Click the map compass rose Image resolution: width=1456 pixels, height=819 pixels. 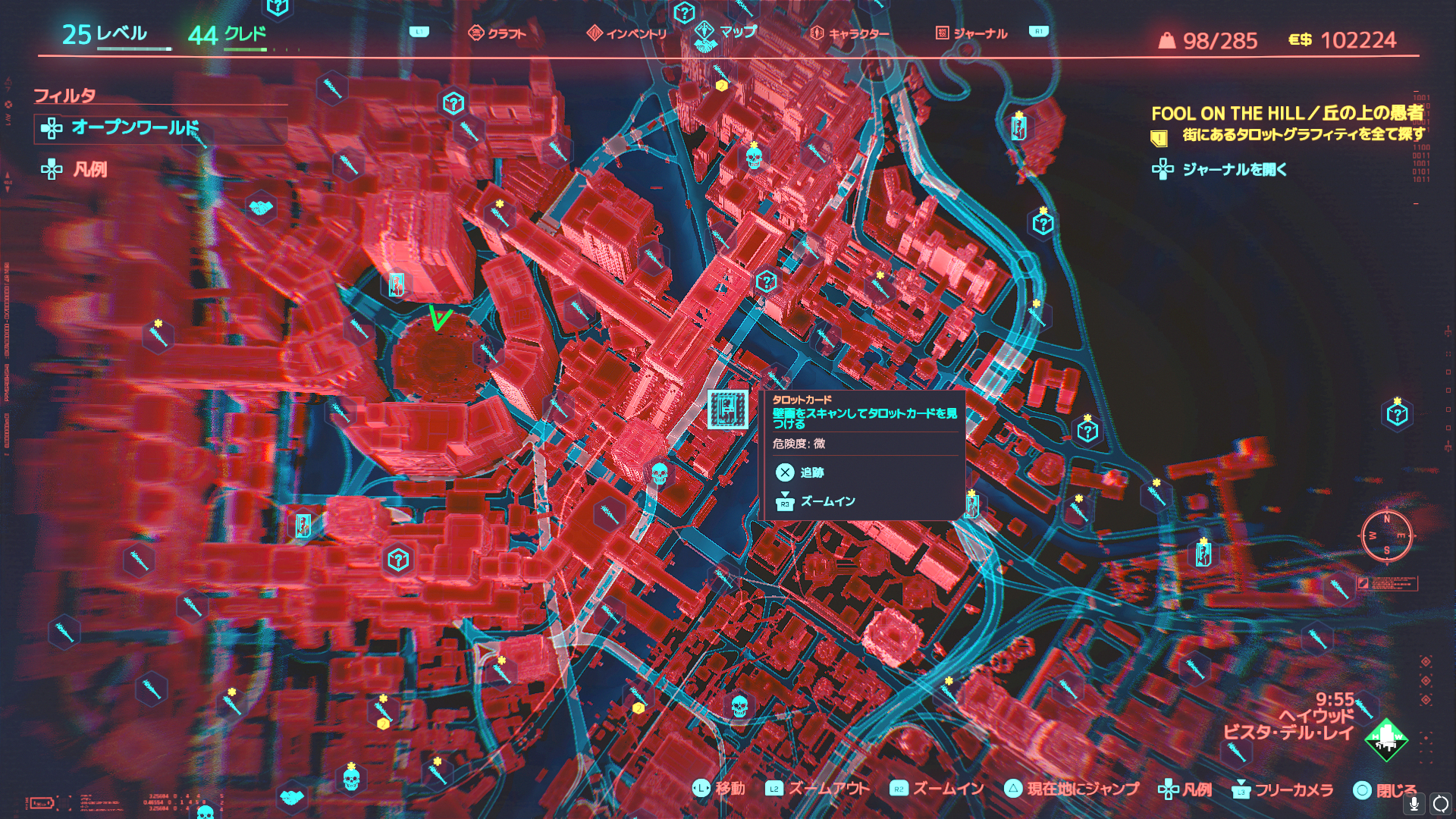1386,535
